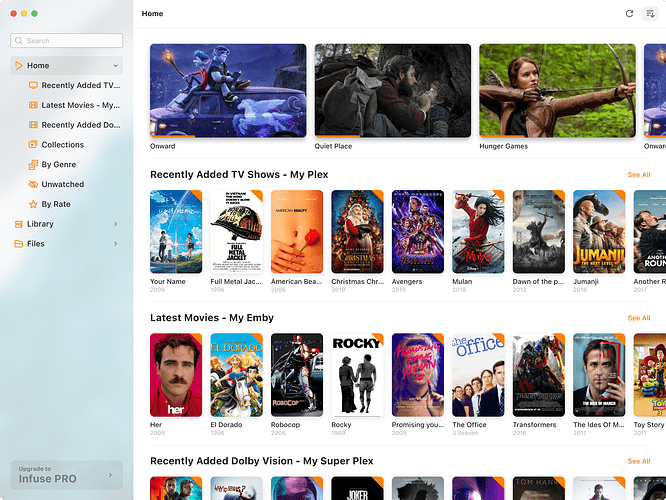Image resolution: width=666 pixels, height=500 pixels.
Task: Open the Full Metal Jacket poster
Action: [x=237, y=232]
